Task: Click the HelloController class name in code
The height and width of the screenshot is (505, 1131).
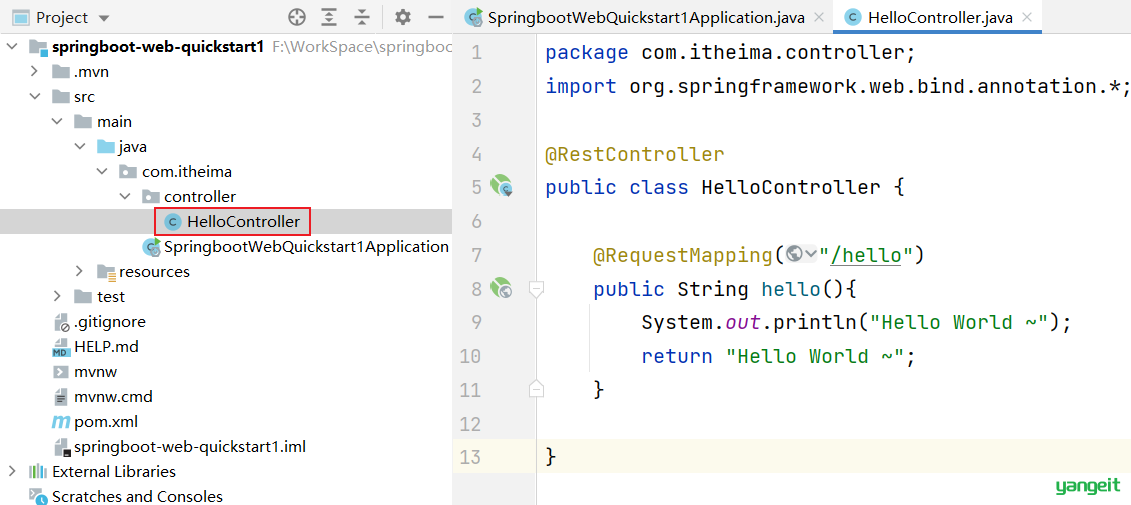Action: 791,188
